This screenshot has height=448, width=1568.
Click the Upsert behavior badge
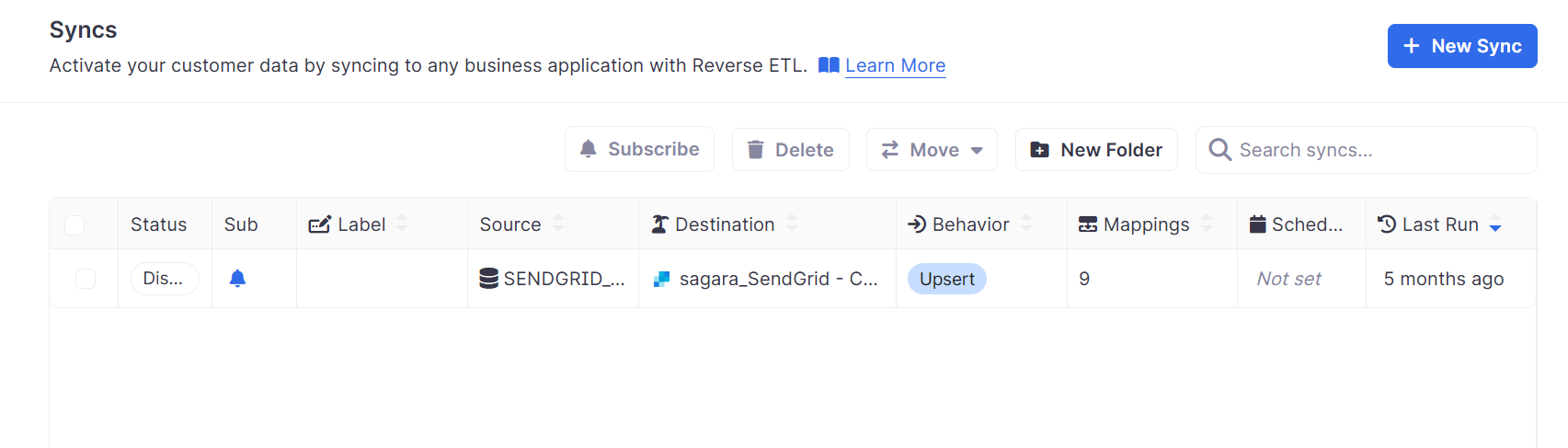pyautogui.click(x=946, y=279)
